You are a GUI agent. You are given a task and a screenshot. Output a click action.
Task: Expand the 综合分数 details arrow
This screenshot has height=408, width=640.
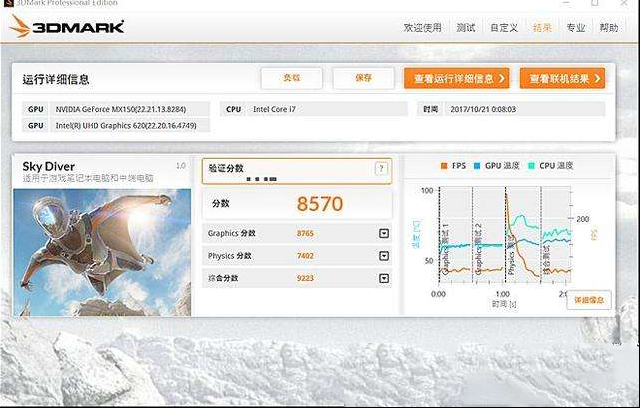384,278
